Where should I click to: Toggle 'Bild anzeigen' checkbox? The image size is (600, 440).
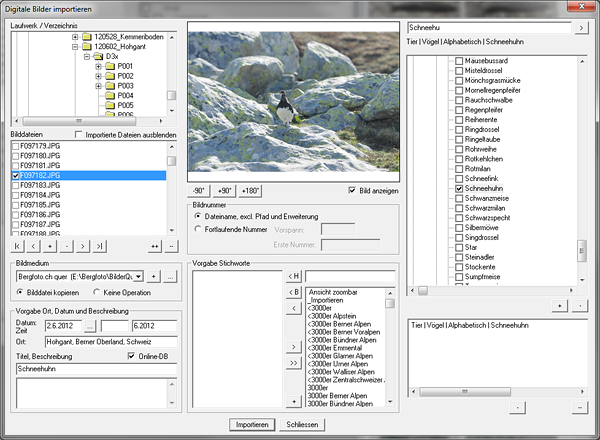[x=350, y=190]
